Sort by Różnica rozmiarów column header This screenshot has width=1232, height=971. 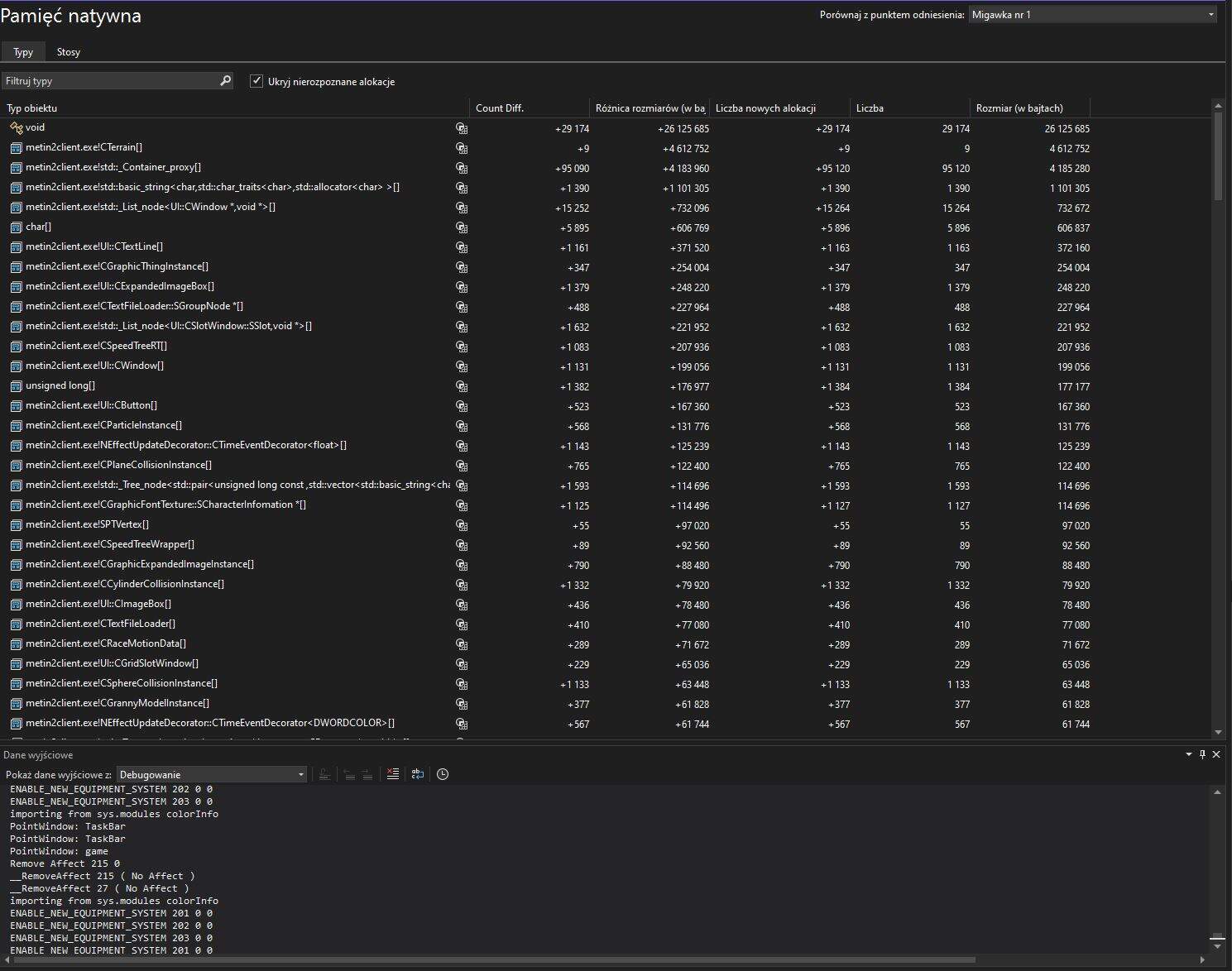(650, 108)
